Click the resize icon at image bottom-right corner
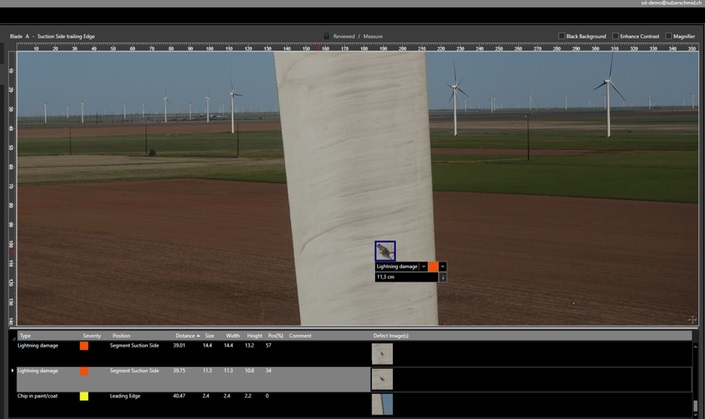705x419 pixels. [692, 319]
